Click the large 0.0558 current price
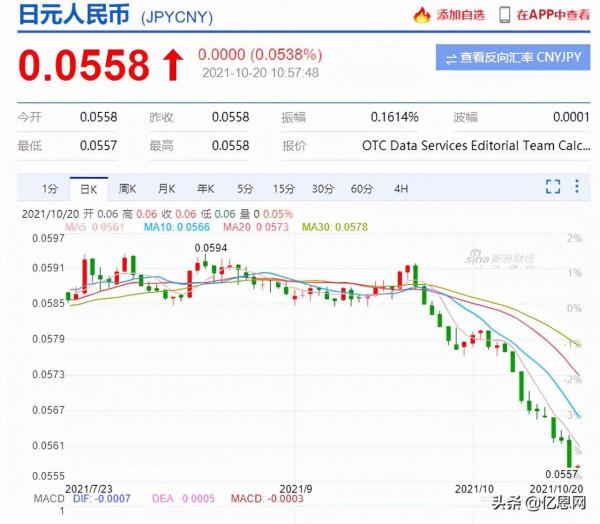 click(x=84, y=65)
